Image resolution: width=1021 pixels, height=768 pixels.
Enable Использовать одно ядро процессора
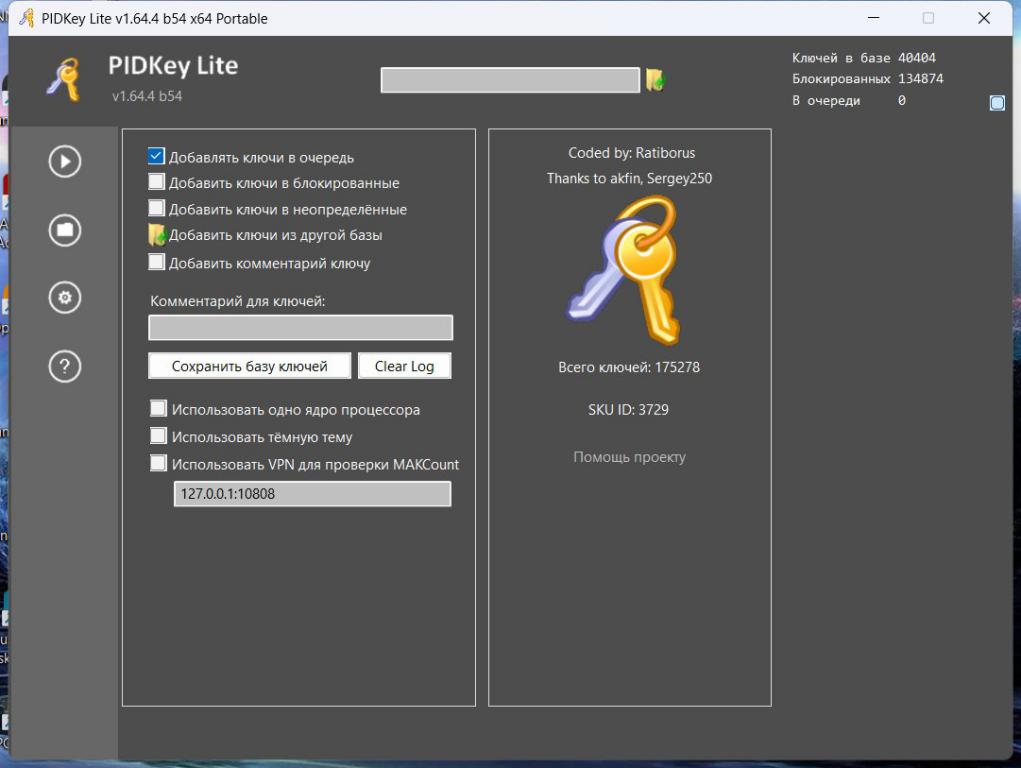click(158, 409)
